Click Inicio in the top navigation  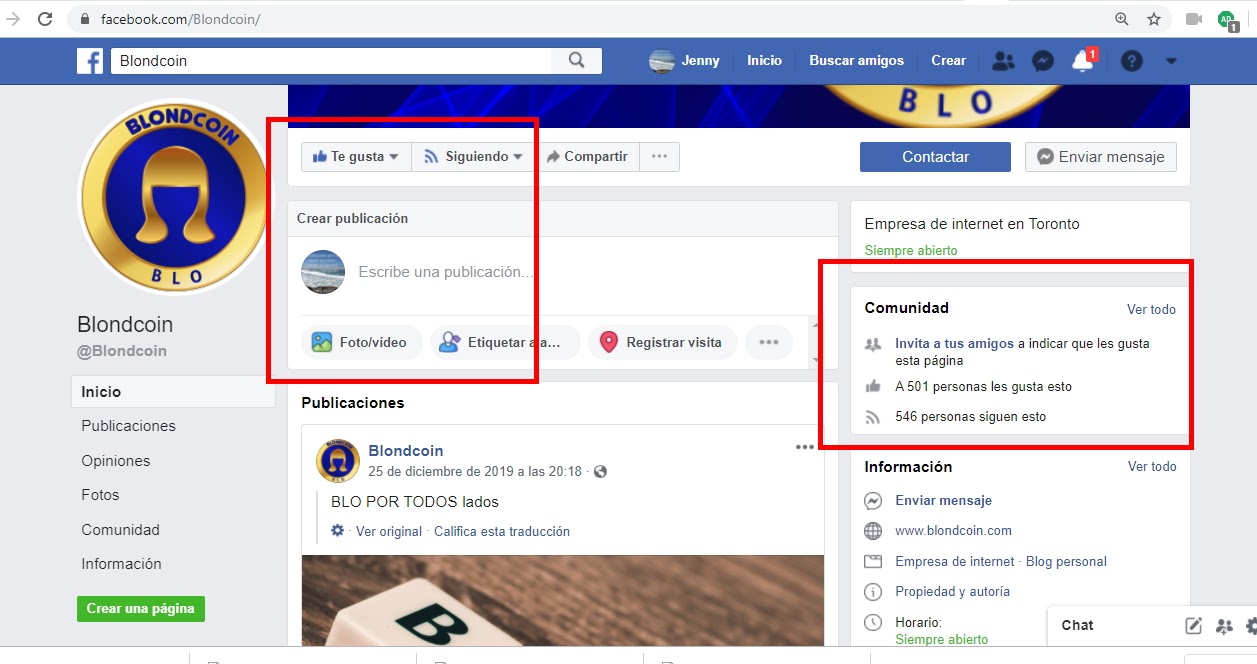(x=764, y=61)
